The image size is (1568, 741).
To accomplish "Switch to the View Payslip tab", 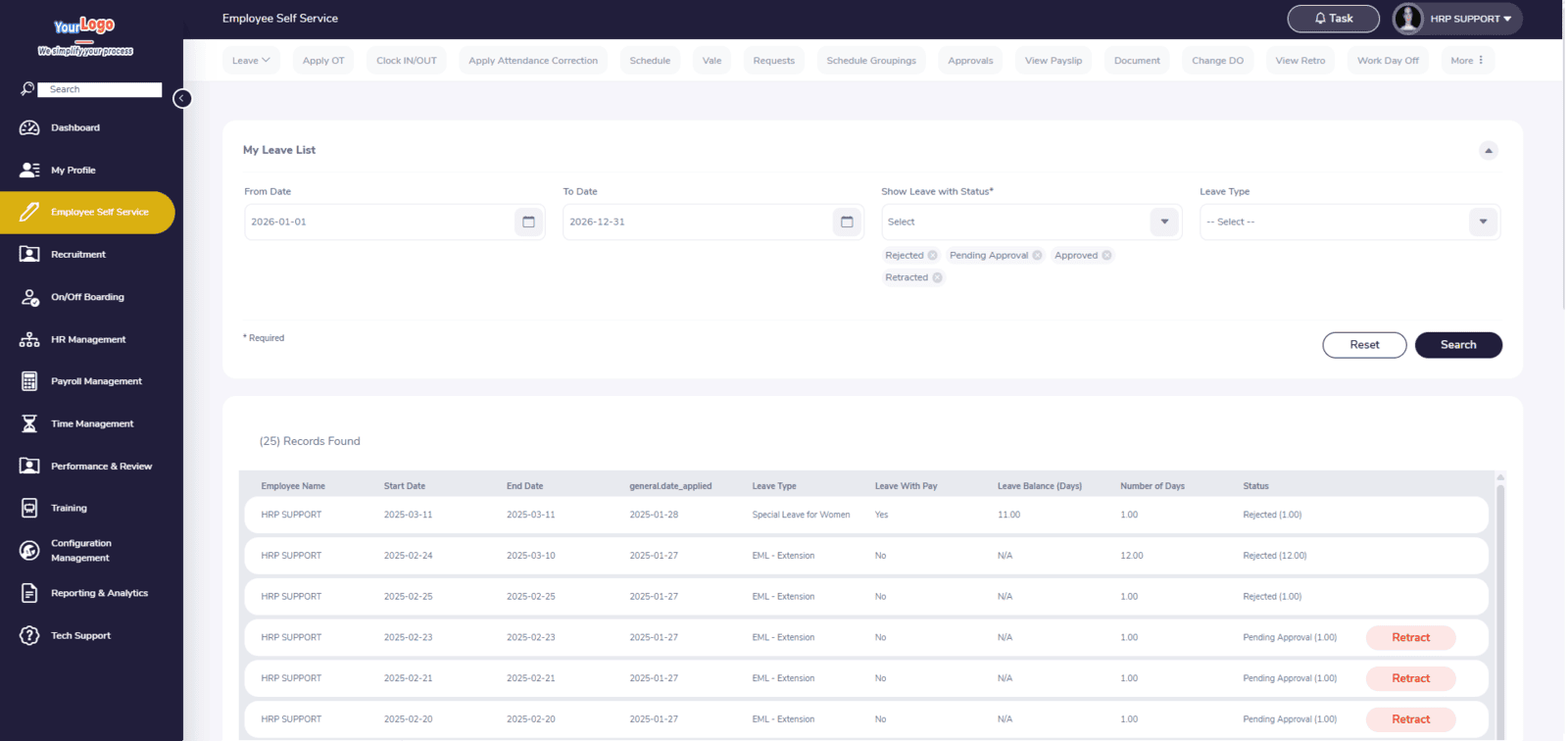I will 1053,61.
